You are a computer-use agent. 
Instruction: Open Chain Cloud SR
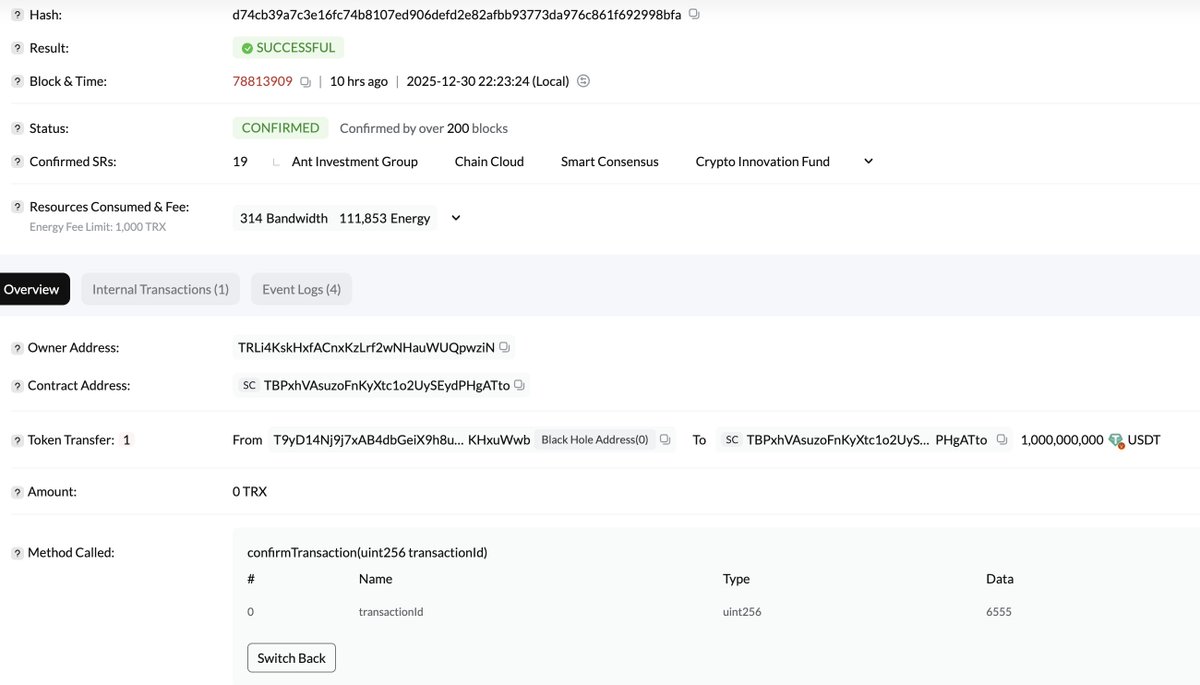[489, 161]
